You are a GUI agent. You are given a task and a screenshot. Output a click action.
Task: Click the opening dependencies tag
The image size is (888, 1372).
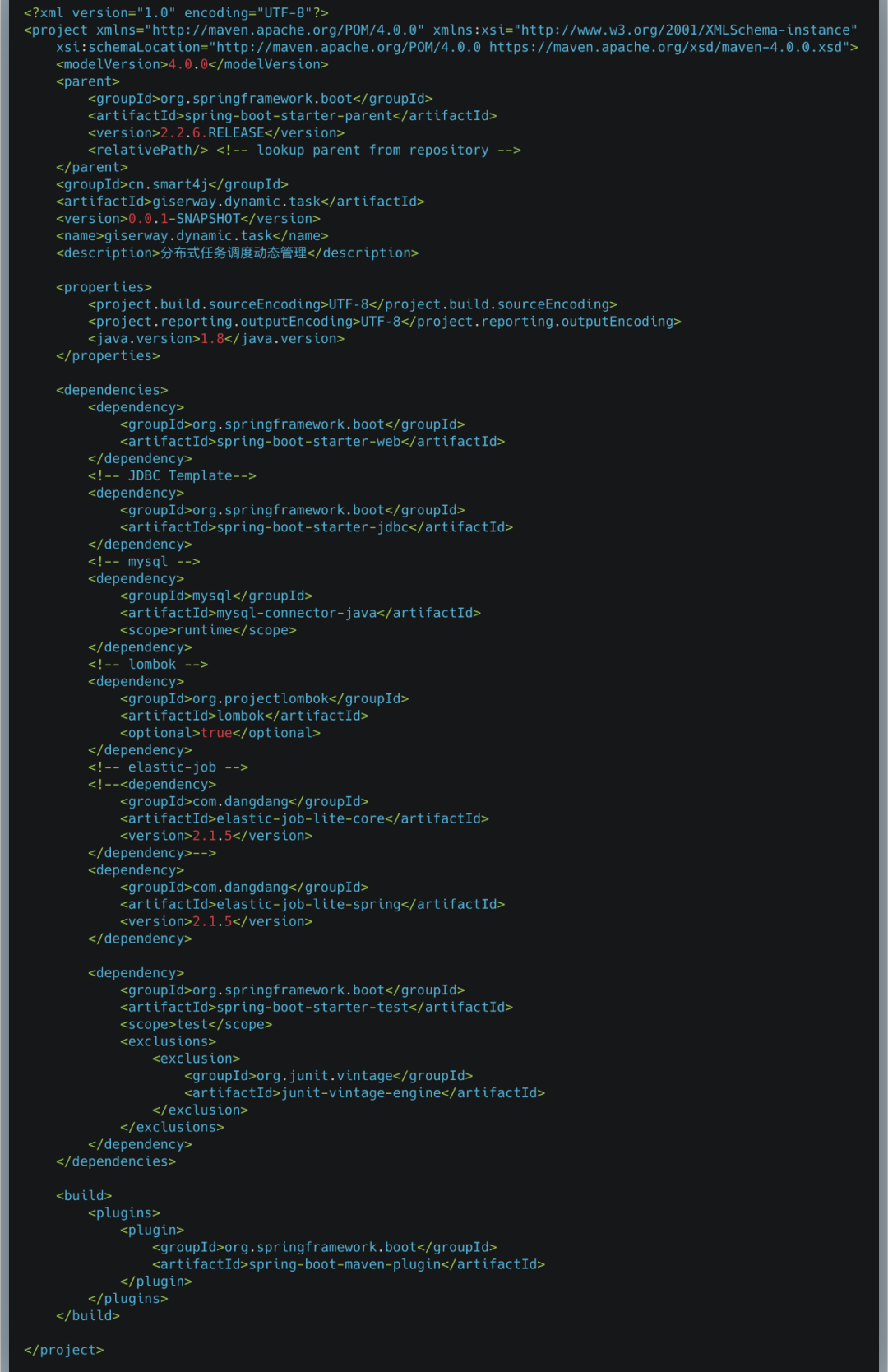(112, 390)
